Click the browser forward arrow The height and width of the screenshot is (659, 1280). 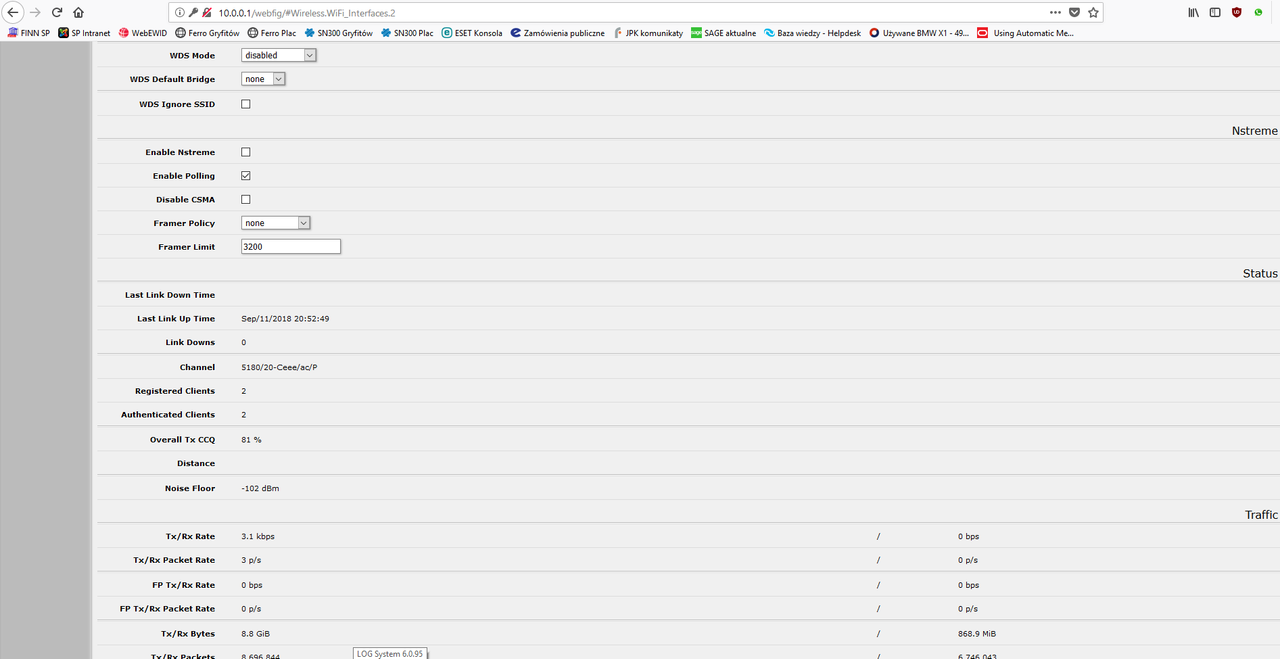click(35, 12)
